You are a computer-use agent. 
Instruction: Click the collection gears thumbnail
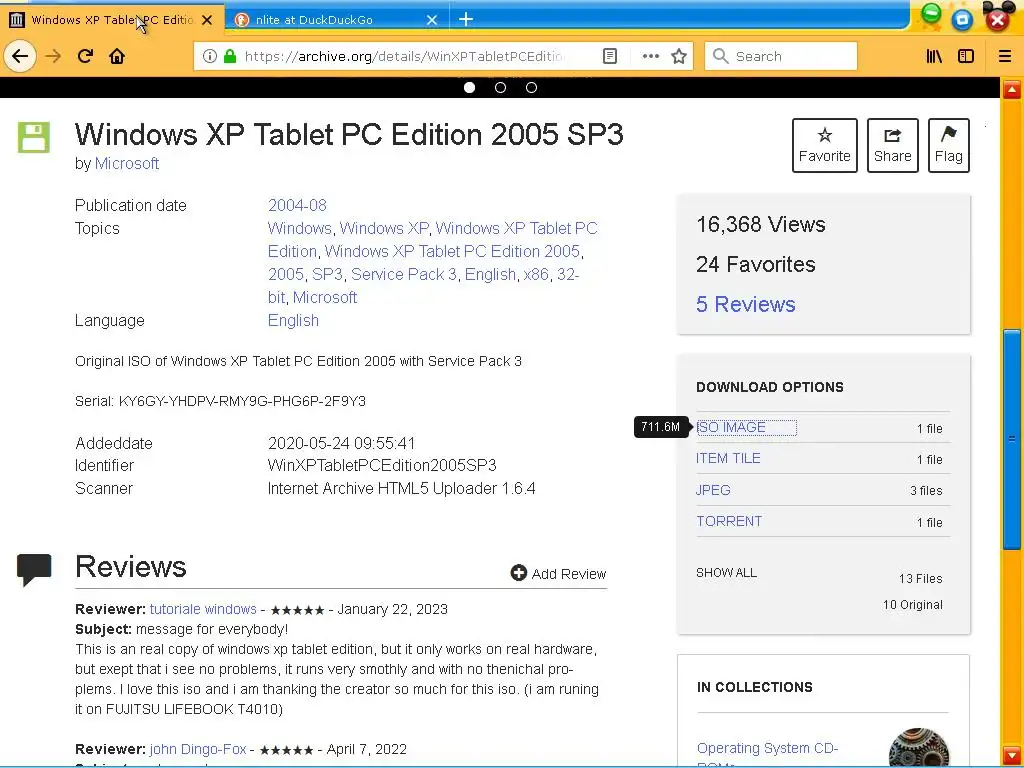pos(919,748)
